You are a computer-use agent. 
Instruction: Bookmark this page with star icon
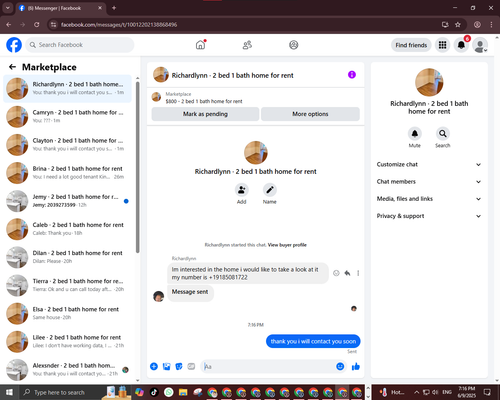(x=458, y=25)
